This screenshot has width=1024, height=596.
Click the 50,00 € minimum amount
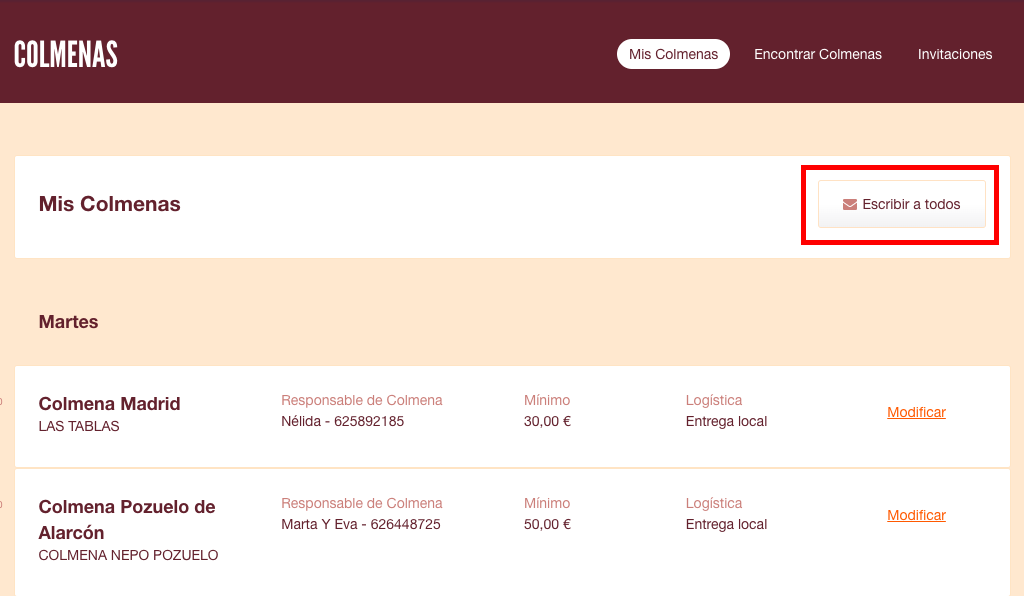tap(547, 524)
